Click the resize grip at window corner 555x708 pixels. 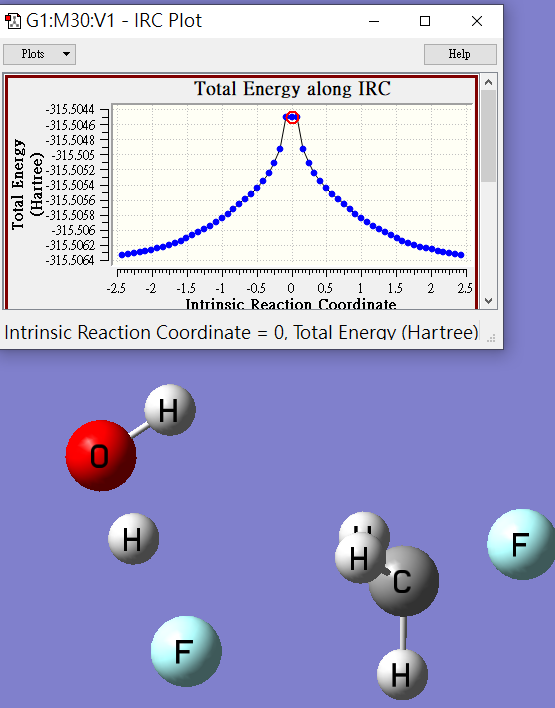click(x=492, y=338)
